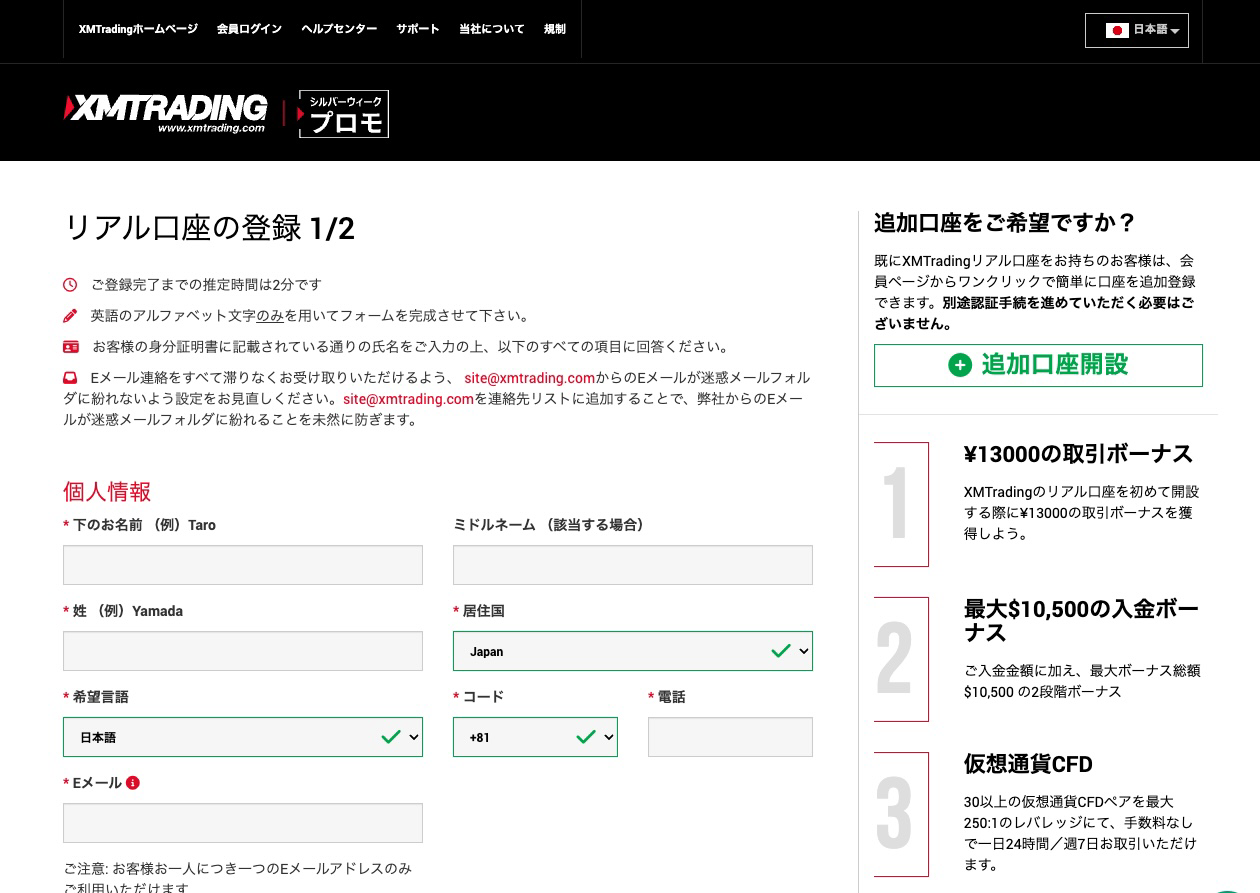Open the 会員ログイン menu item
Image resolution: width=1260 pixels, height=893 pixels.
(249, 29)
